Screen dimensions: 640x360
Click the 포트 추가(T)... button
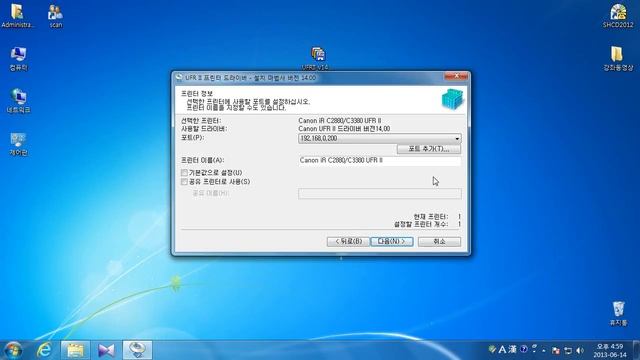[x=429, y=149]
